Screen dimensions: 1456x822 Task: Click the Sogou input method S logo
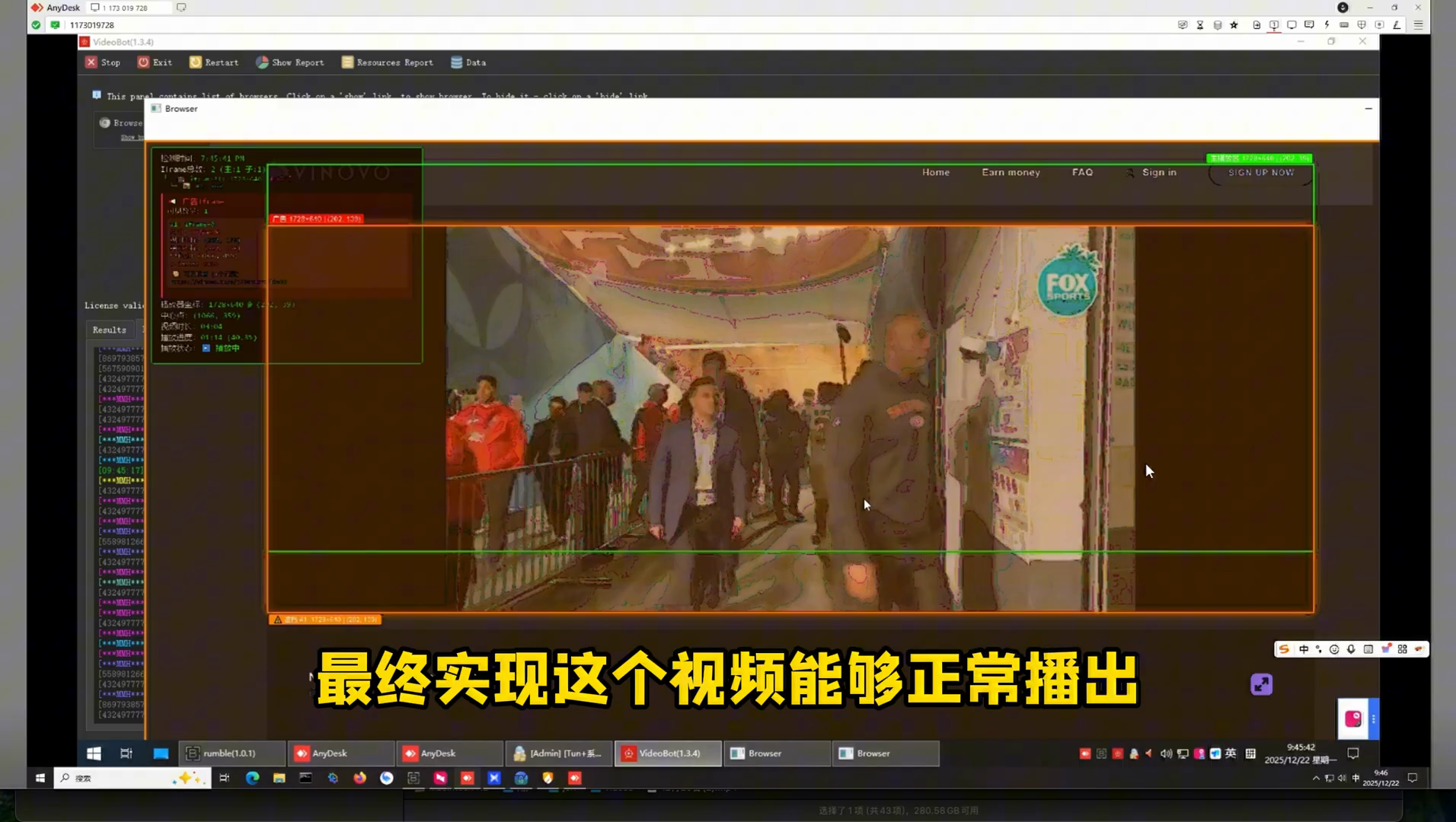(1284, 649)
